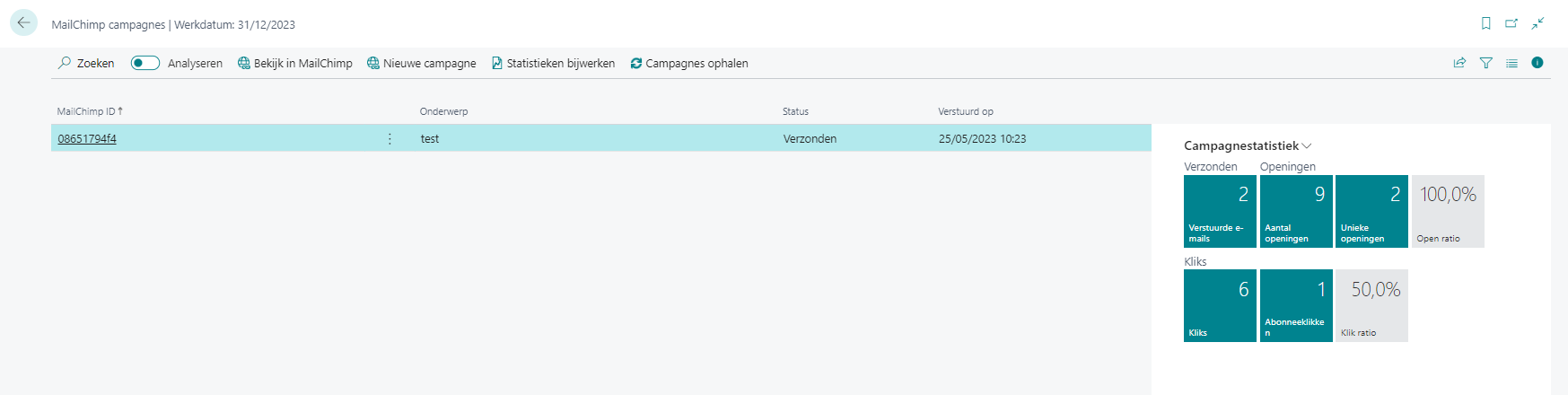This screenshot has width=1568, height=395.
Task: Click the back arrow button
Action: coord(23,23)
